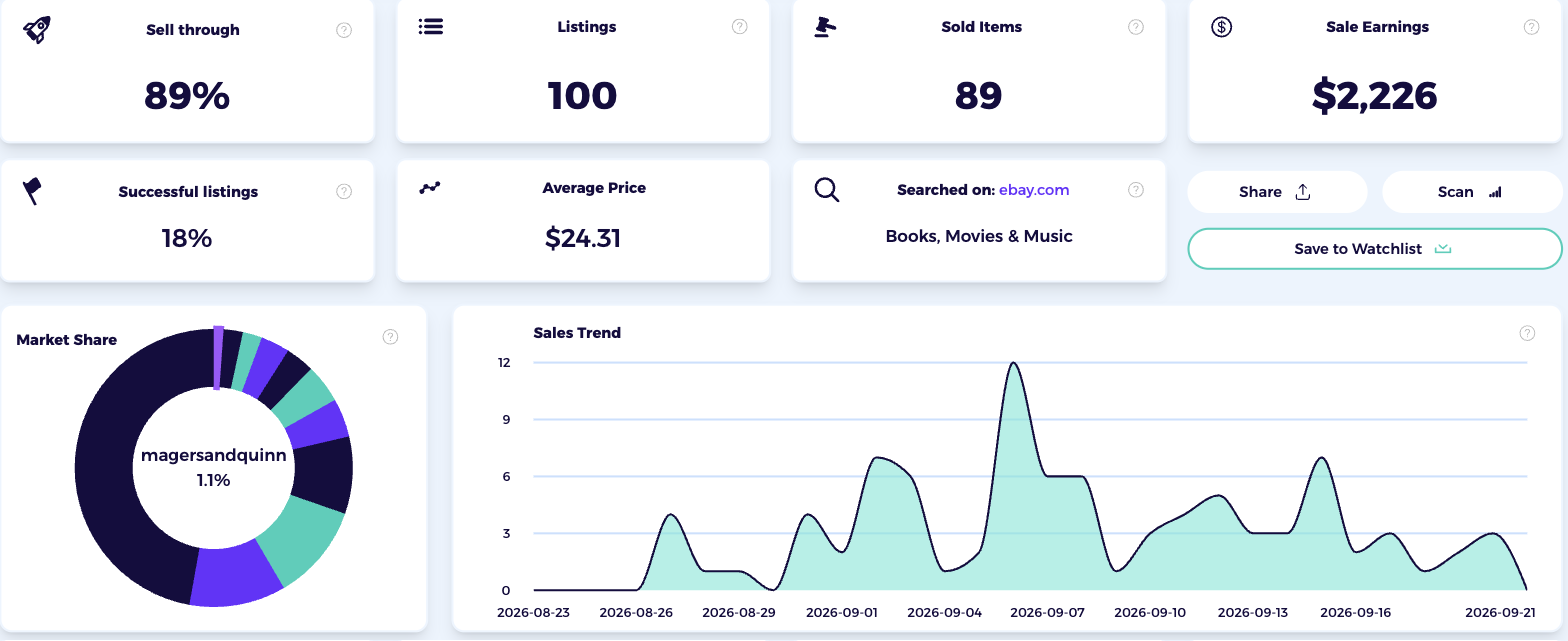This screenshot has width=1568, height=641.
Task: Click the 2026-09-01 date label on chart
Action: [842, 612]
